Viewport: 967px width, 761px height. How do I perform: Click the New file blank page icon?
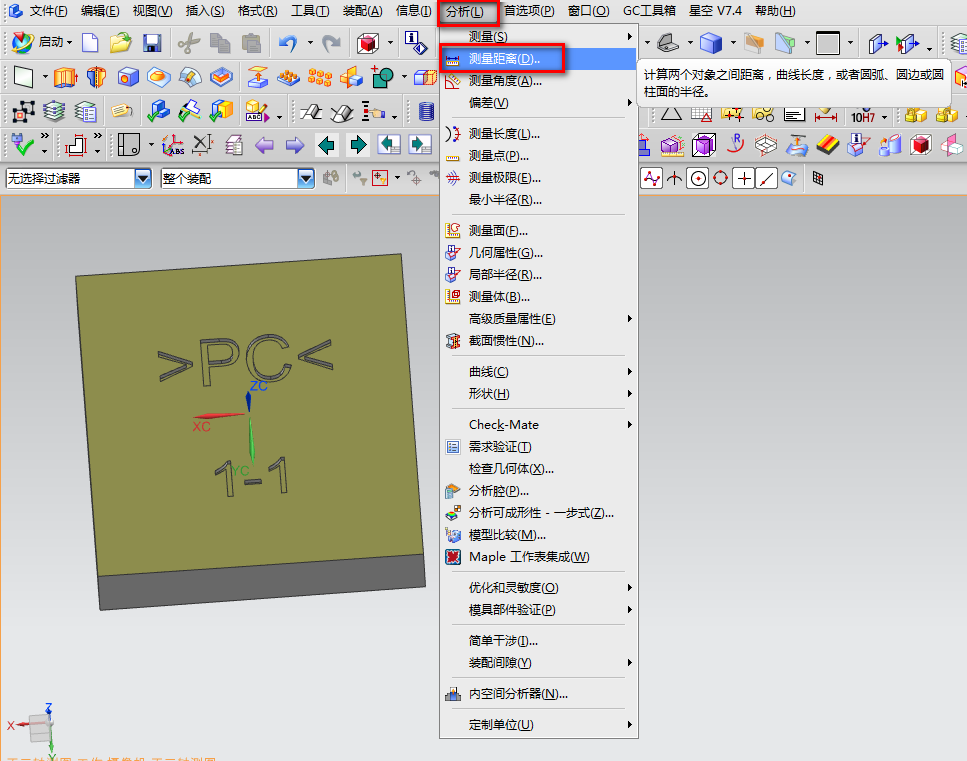[x=90, y=43]
